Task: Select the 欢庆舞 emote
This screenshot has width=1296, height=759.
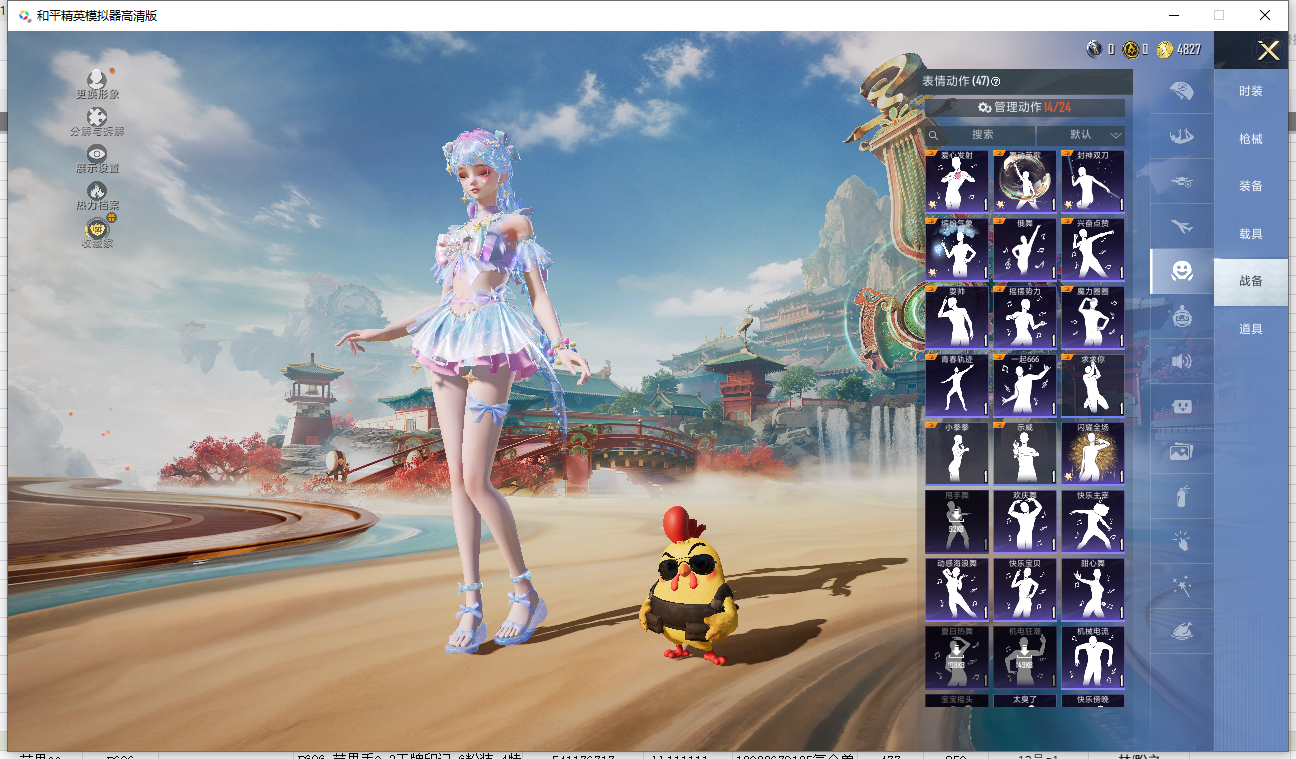Action: pos(1025,520)
